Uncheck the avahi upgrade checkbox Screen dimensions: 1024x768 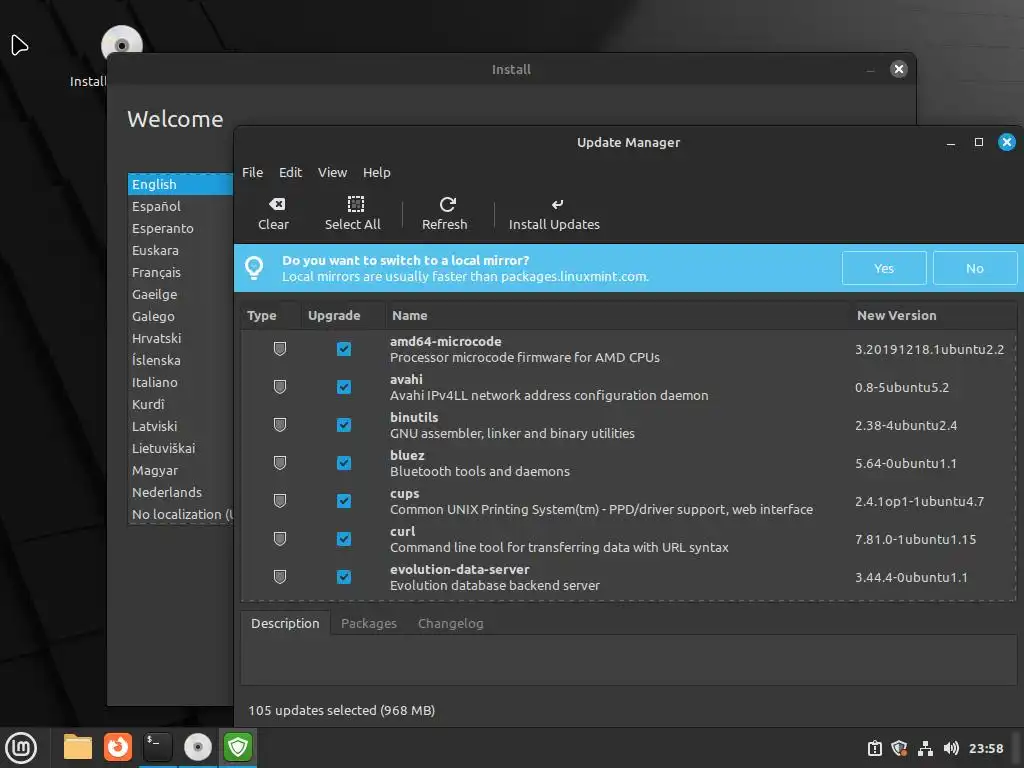point(344,387)
